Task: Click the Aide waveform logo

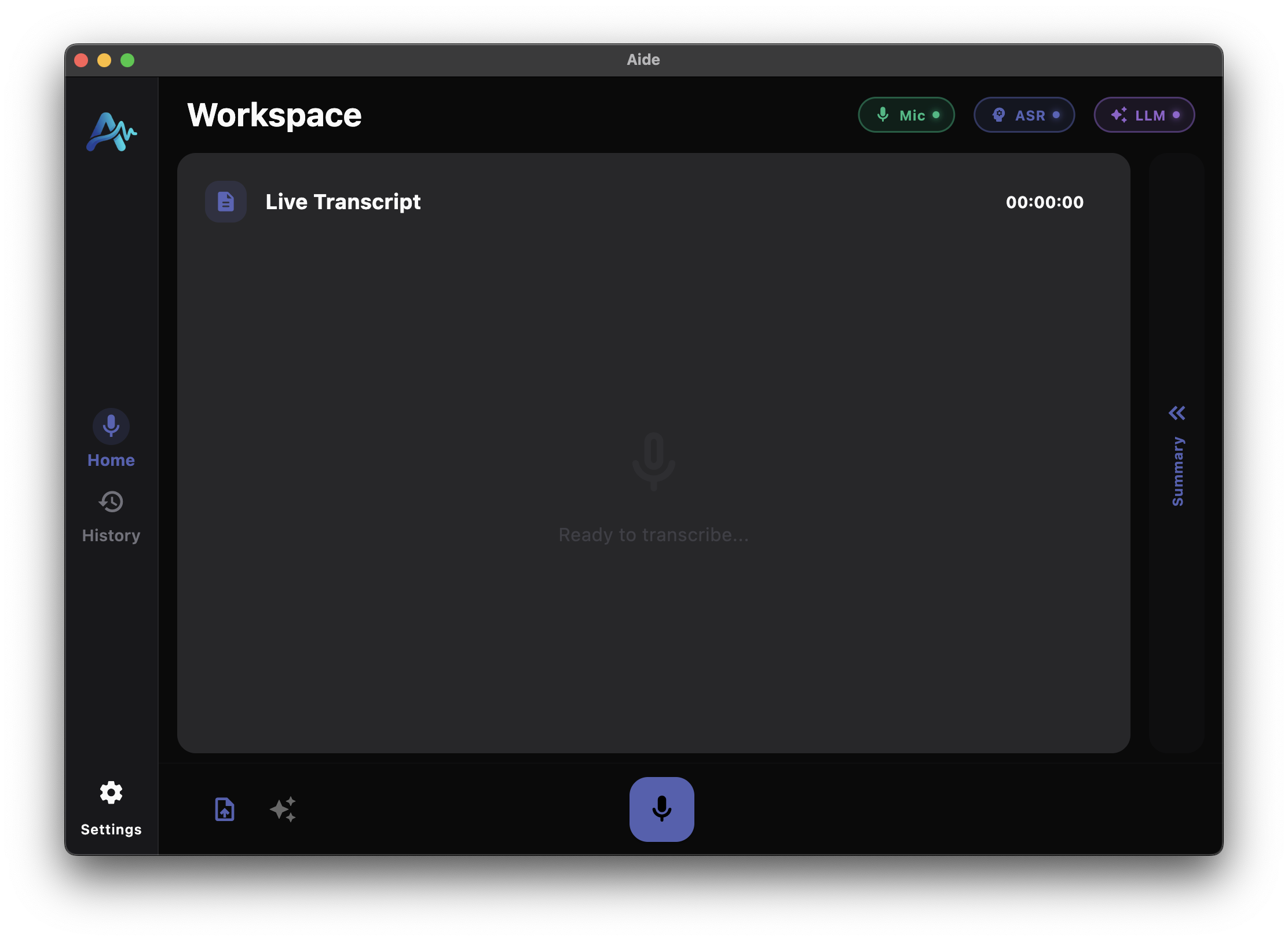Action: pyautogui.click(x=111, y=132)
